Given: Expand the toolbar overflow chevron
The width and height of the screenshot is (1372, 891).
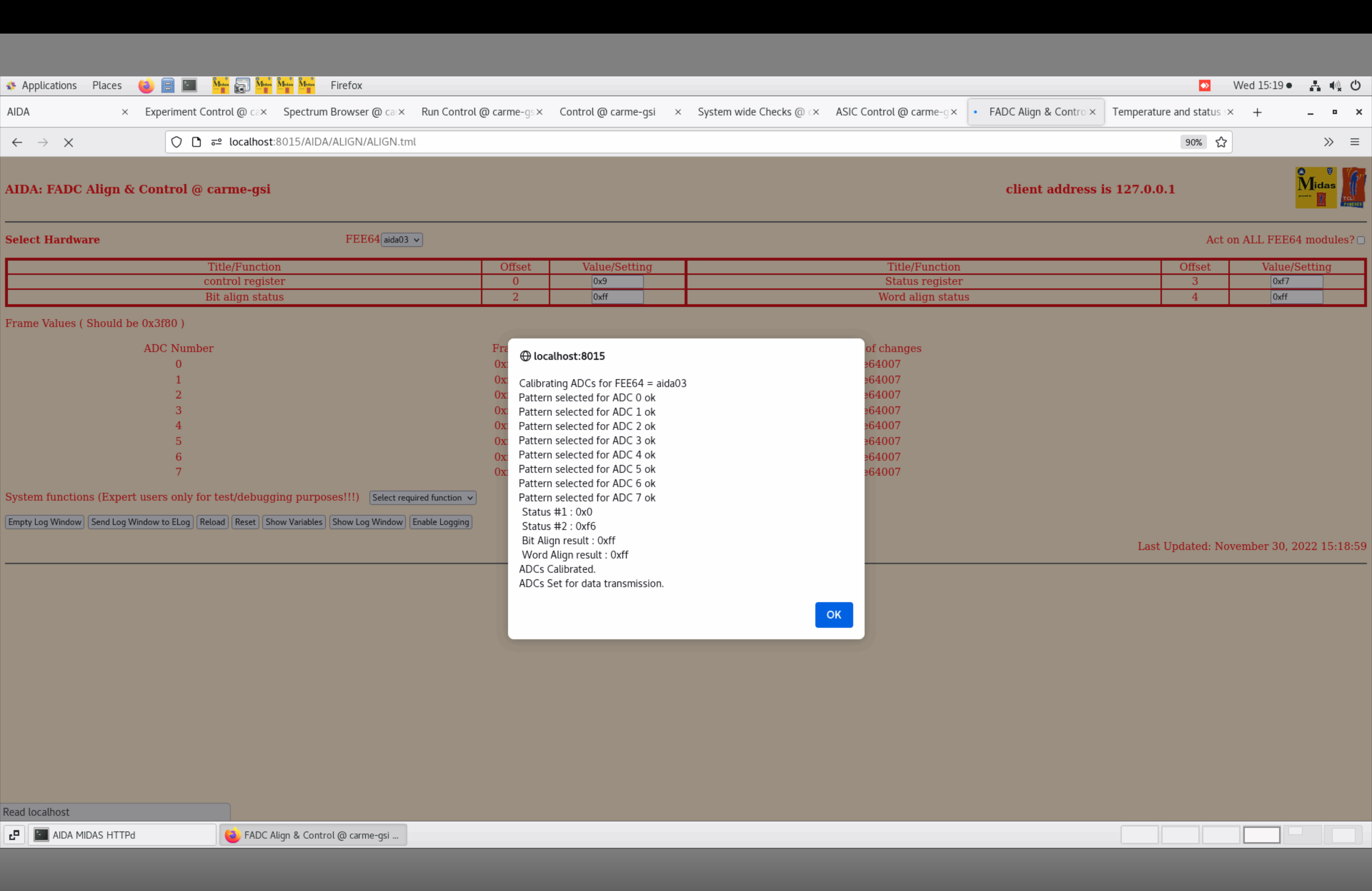Looking at the screenshot, I should 1328,142.
